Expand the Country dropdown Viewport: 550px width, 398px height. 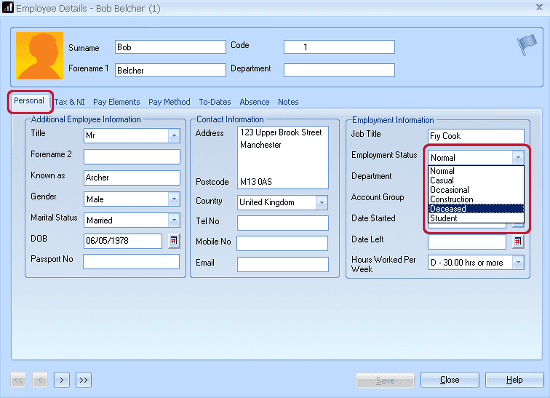coord(321,203)
